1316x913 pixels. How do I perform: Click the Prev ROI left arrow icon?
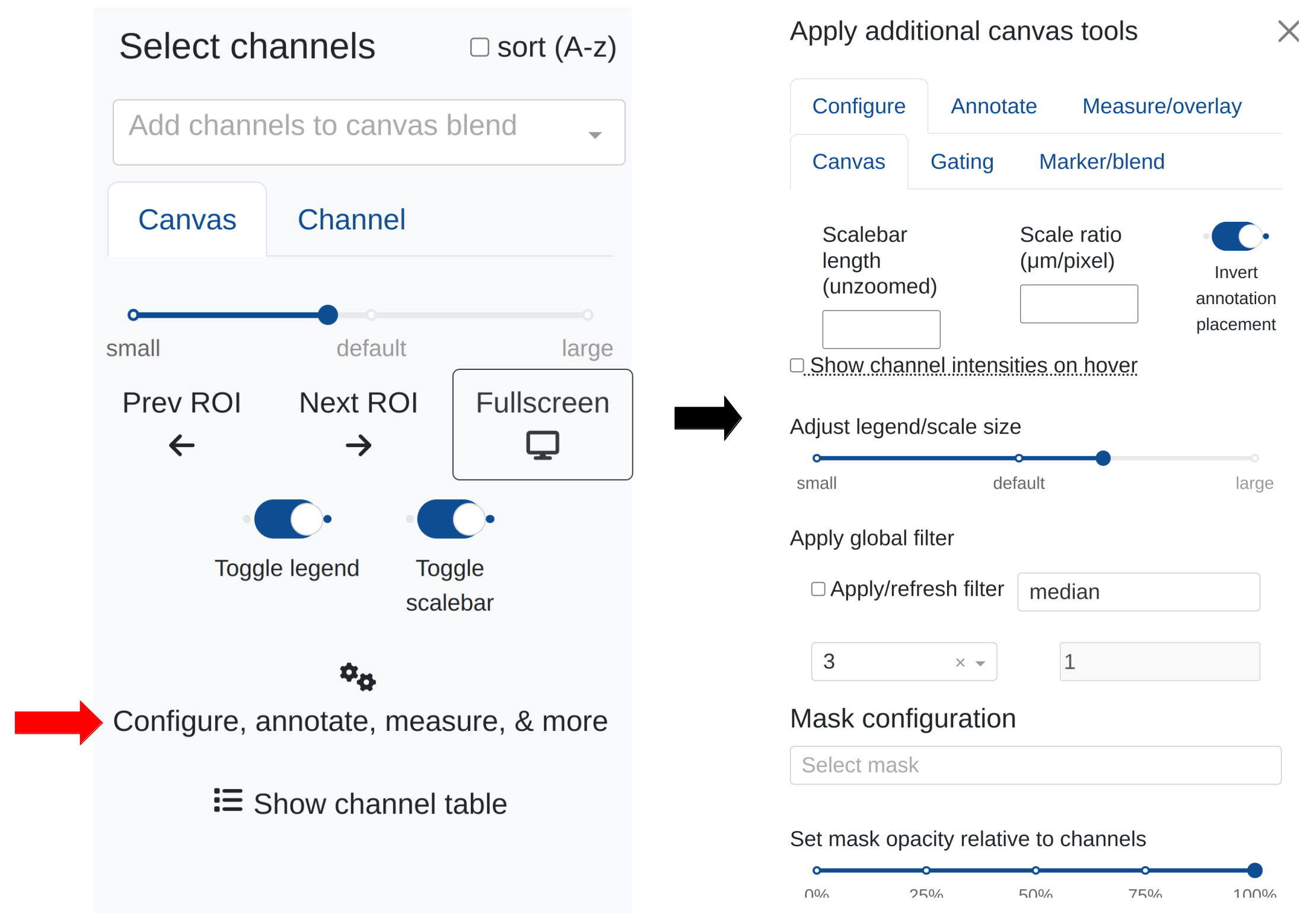tap(181, 445)
